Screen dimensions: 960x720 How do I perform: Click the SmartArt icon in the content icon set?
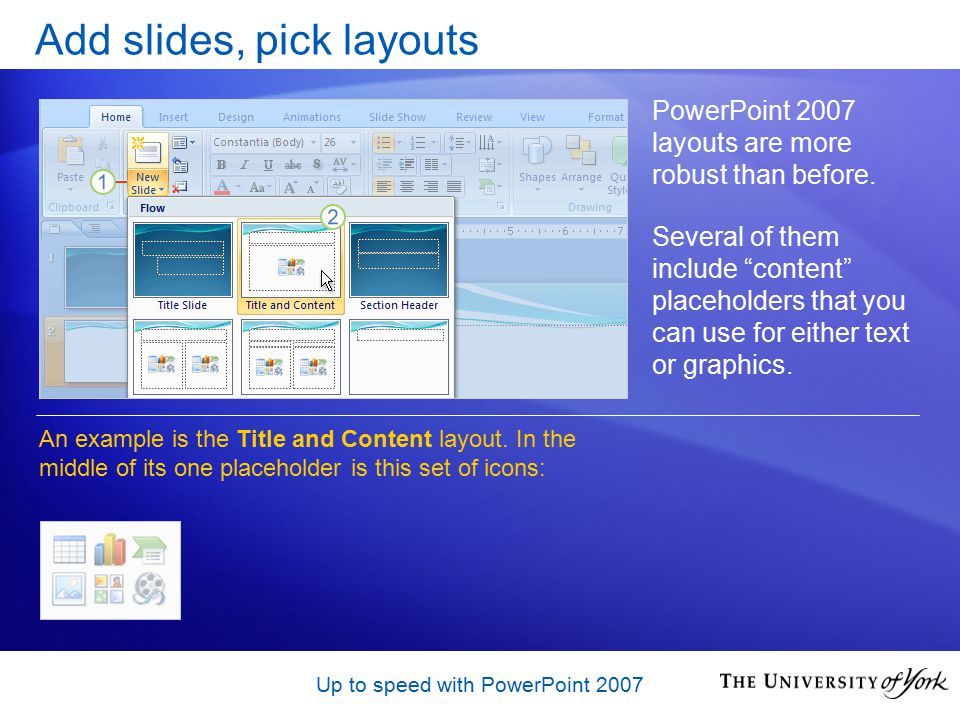(x=149, y=549)
